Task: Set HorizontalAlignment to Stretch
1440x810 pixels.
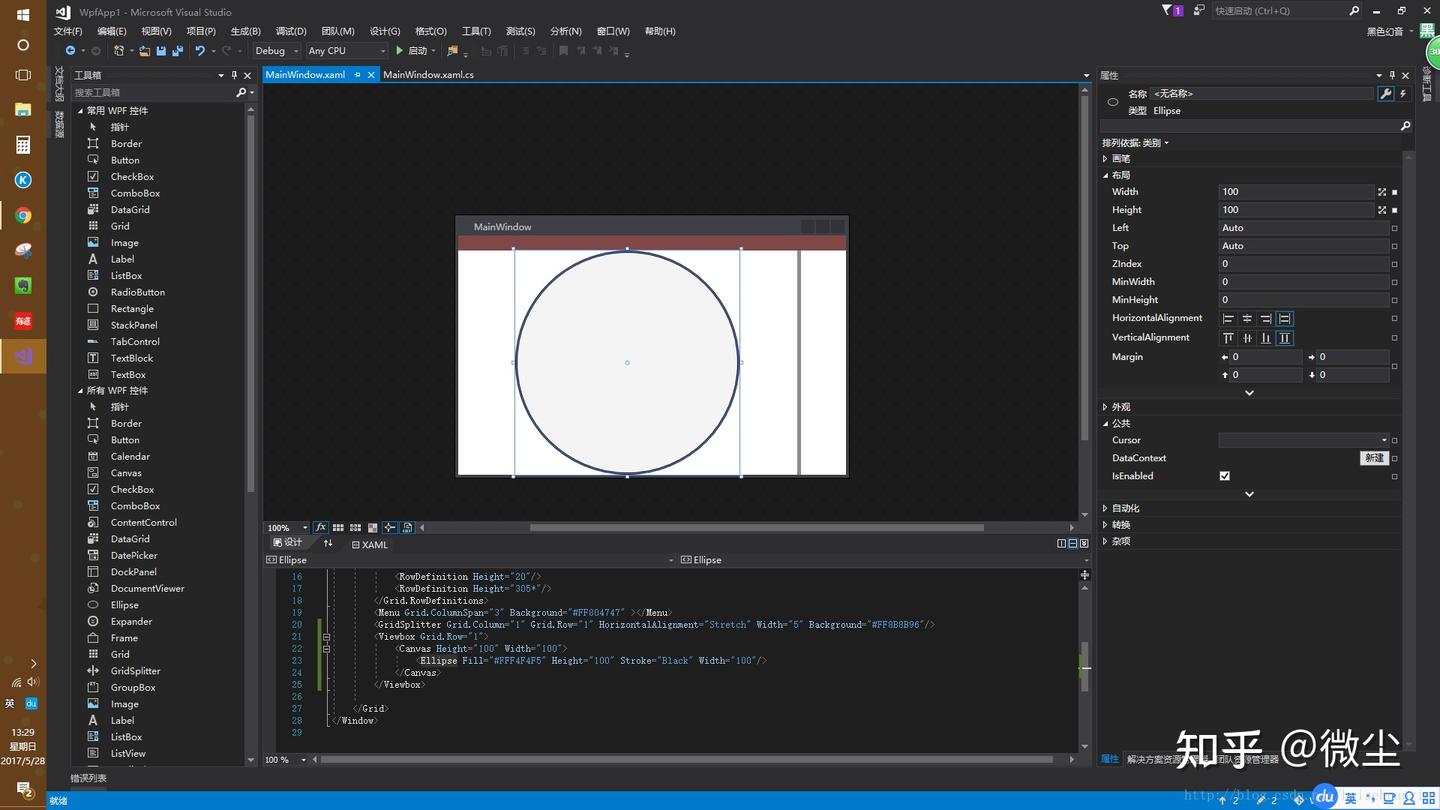Action: [x=1285, y=319]
